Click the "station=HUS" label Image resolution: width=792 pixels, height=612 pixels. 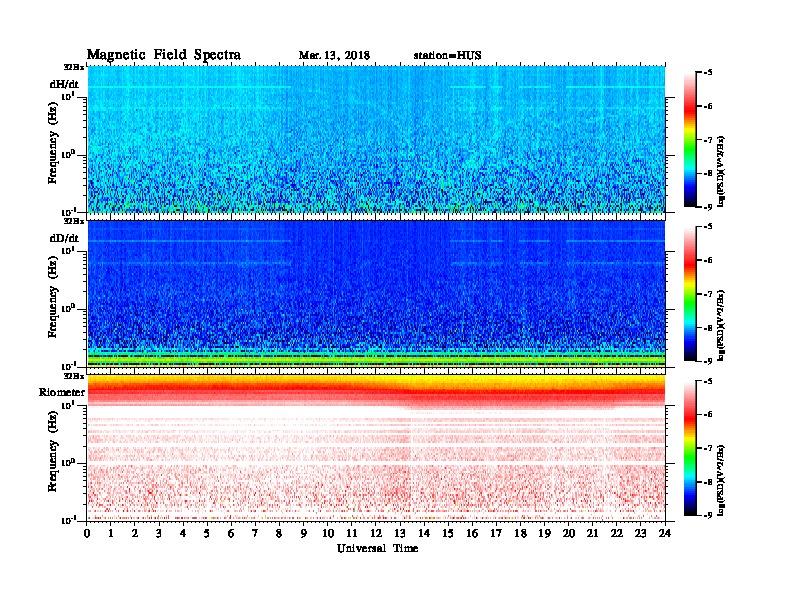point(447,56)
